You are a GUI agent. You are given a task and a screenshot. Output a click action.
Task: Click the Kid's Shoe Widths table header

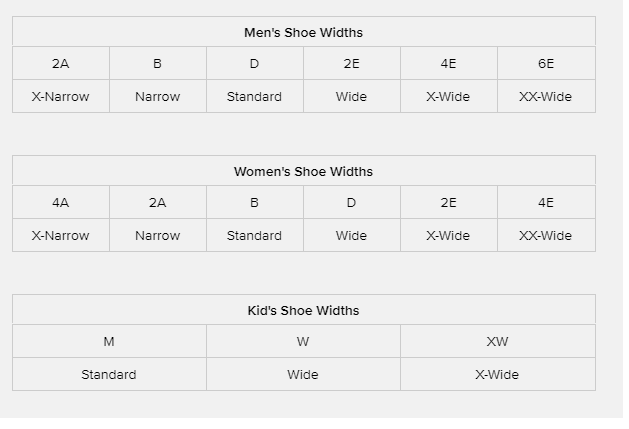coord(303,310)
